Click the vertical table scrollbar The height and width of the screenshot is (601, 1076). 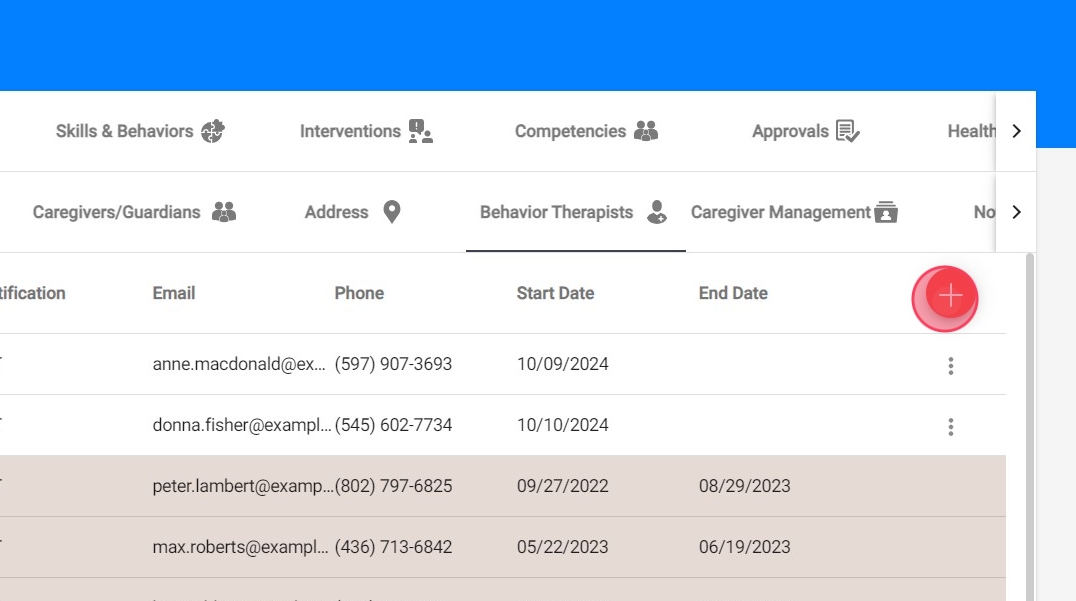pyautogui.click(x=1030, y=420)
